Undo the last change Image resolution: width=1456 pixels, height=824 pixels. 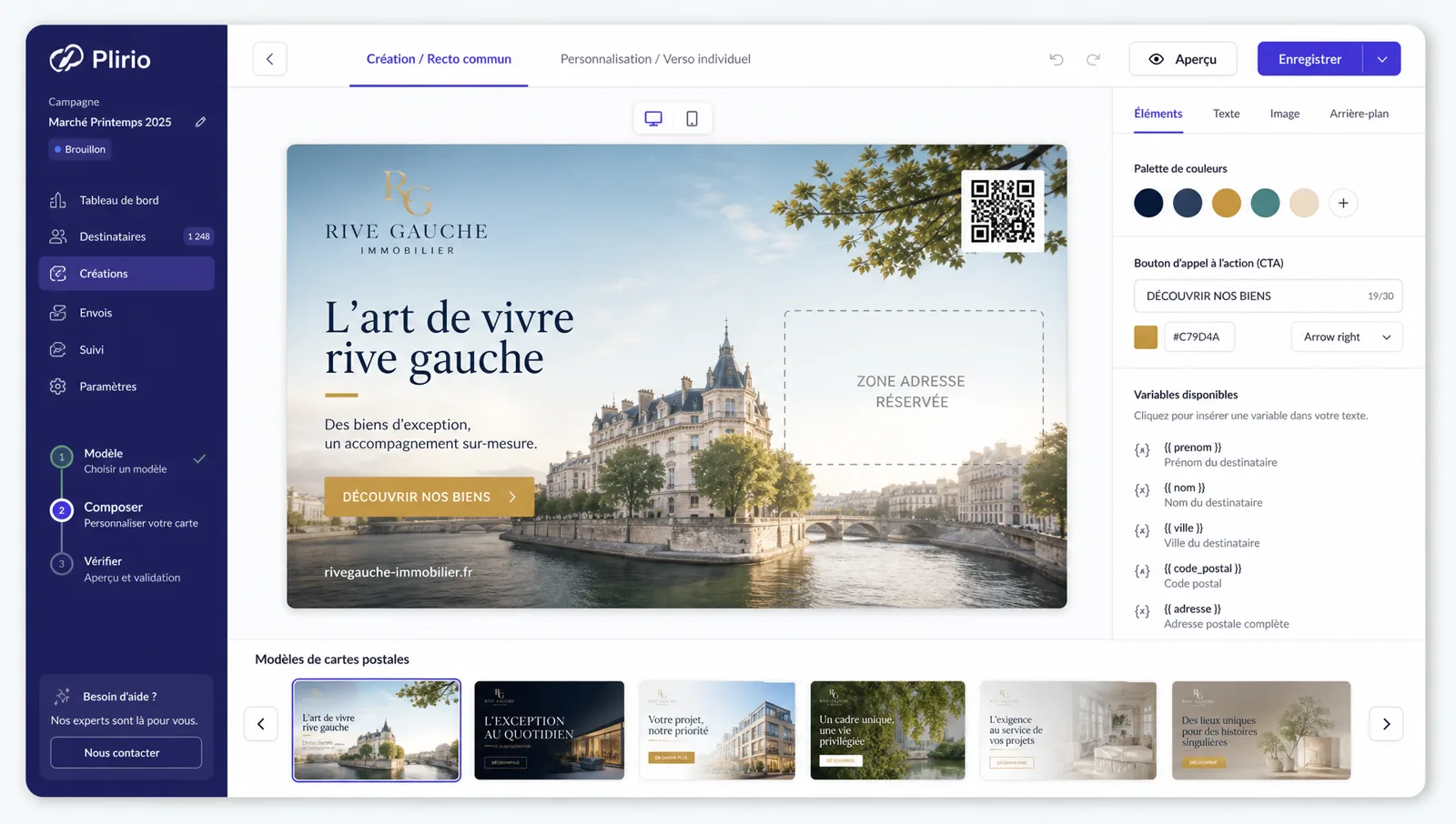tap(1057, 59)
